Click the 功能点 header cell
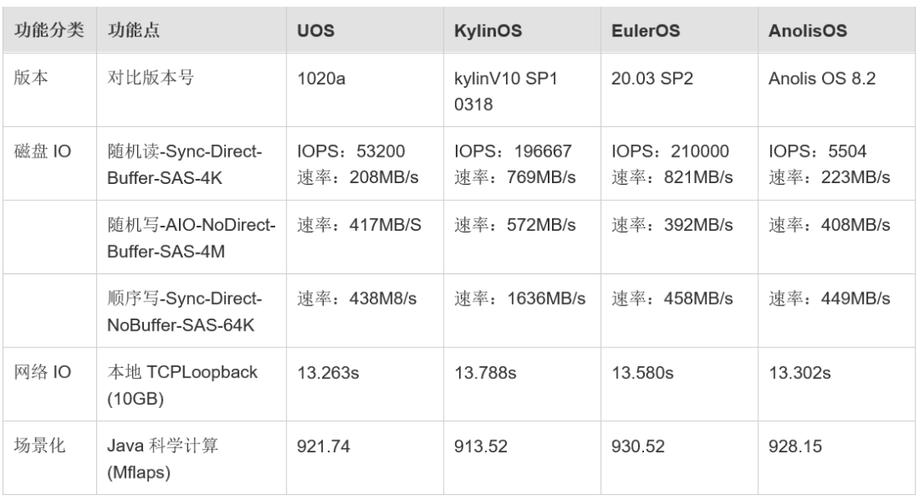This screenshot has height=500, width=920. pyautogui.click(x=191, y=30)
